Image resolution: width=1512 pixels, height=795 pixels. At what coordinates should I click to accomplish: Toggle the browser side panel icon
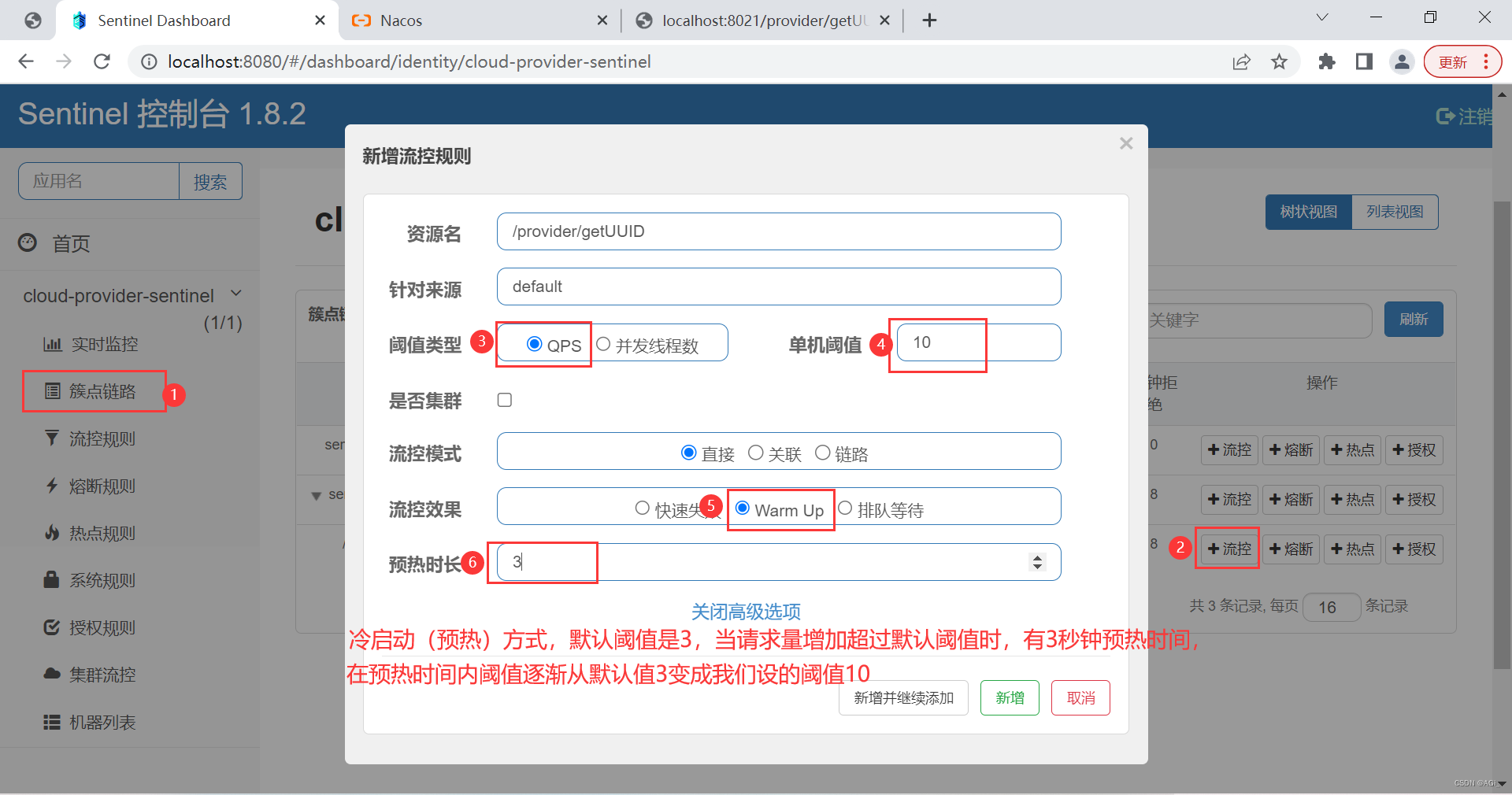[x=1364, y=61]
